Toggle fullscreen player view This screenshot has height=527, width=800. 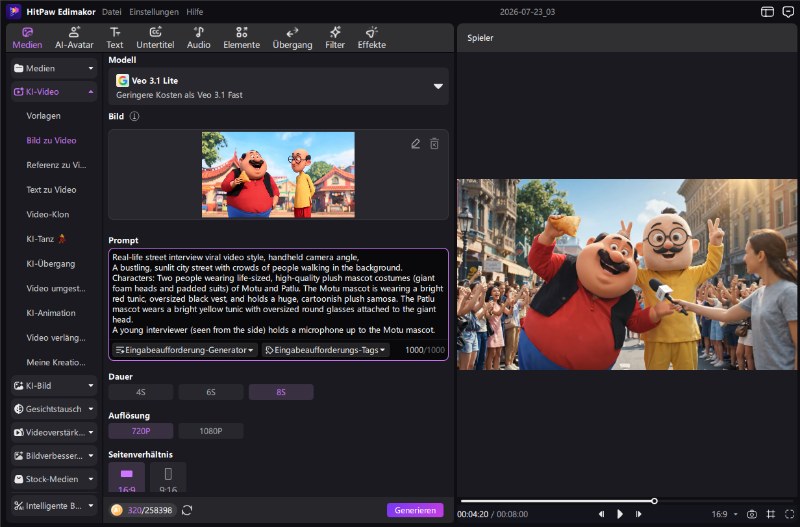coord(789,514)
